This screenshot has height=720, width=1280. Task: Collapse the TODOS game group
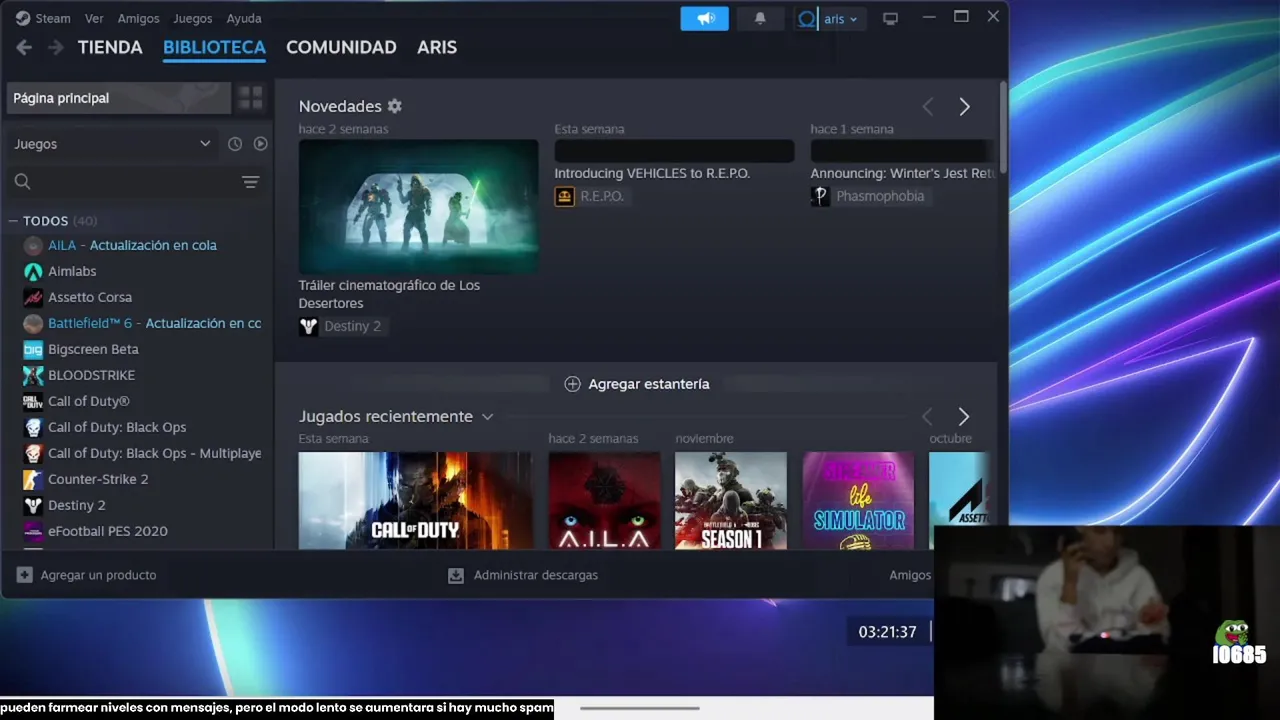14,221
